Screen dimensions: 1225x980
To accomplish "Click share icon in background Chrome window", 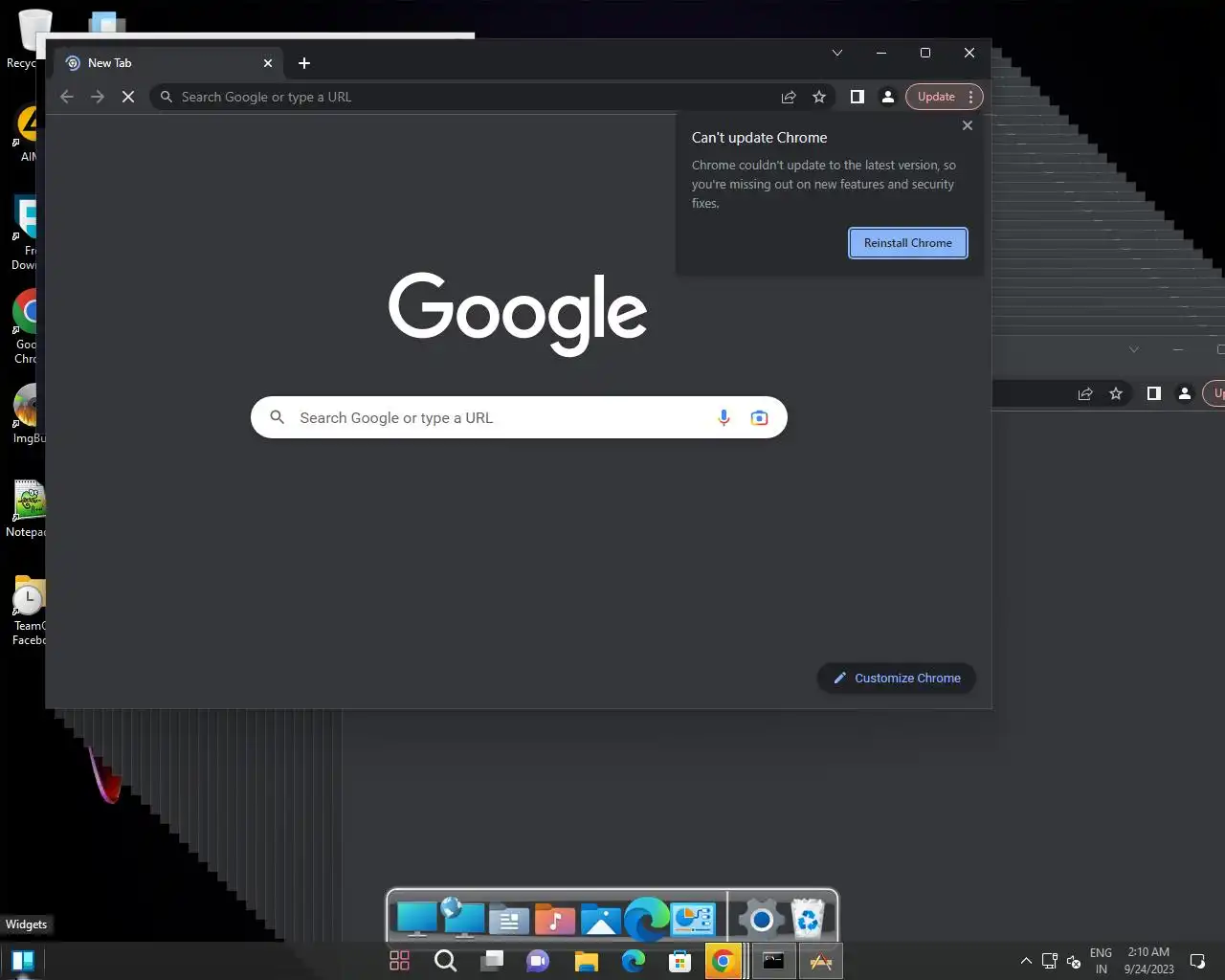I will pos(1085,393).
